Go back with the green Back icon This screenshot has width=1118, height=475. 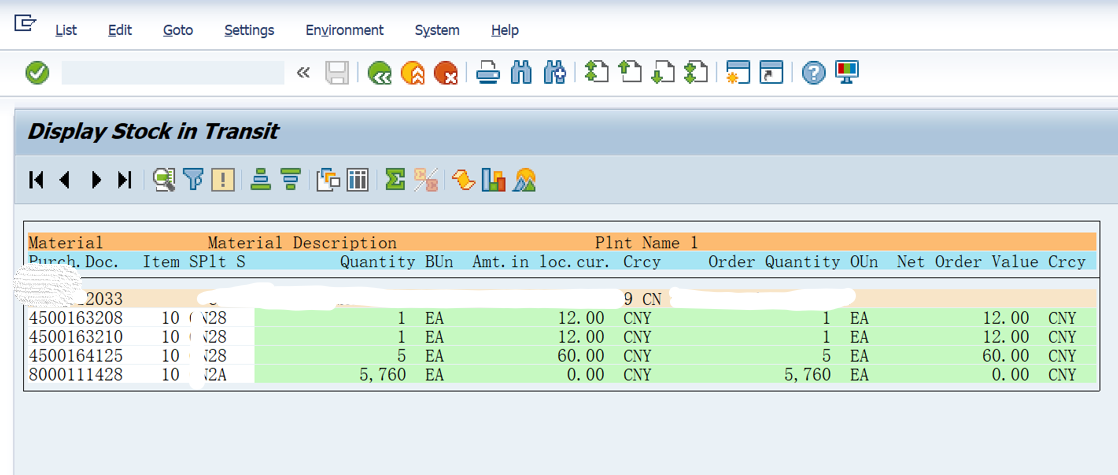[x=379, y=73]
